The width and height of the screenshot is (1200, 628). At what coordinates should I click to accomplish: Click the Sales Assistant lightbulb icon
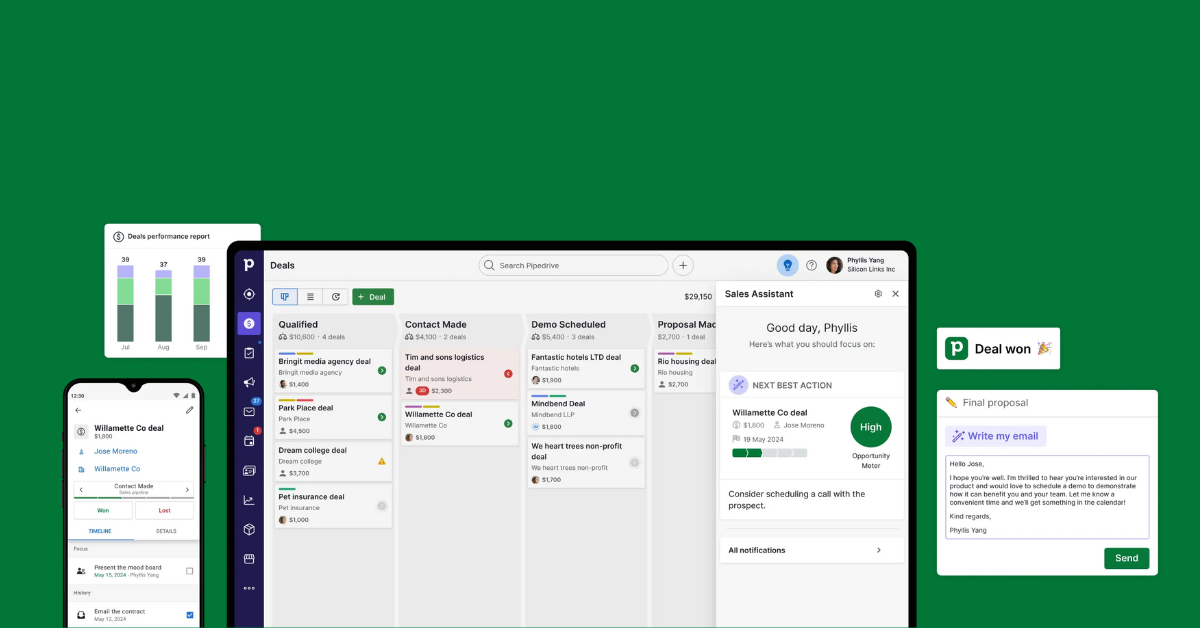(x=787, y=265)
